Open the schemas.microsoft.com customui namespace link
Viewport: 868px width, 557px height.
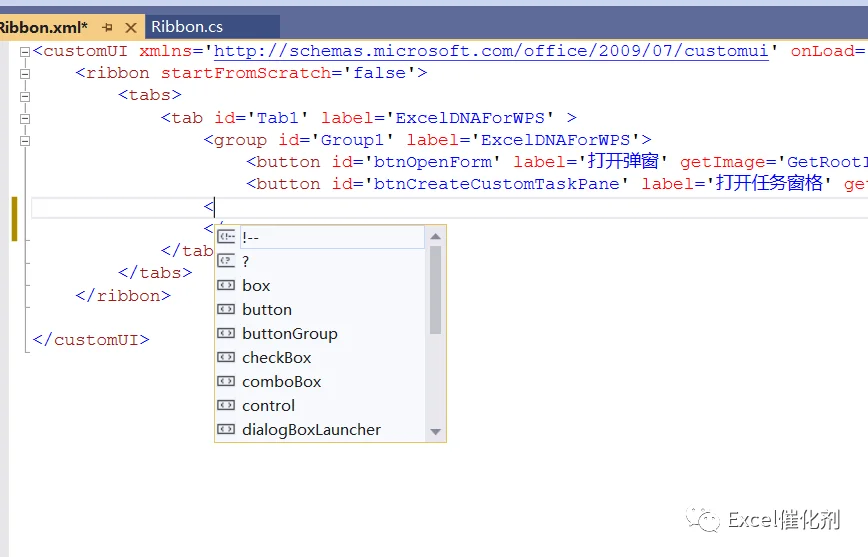point(491,51)
